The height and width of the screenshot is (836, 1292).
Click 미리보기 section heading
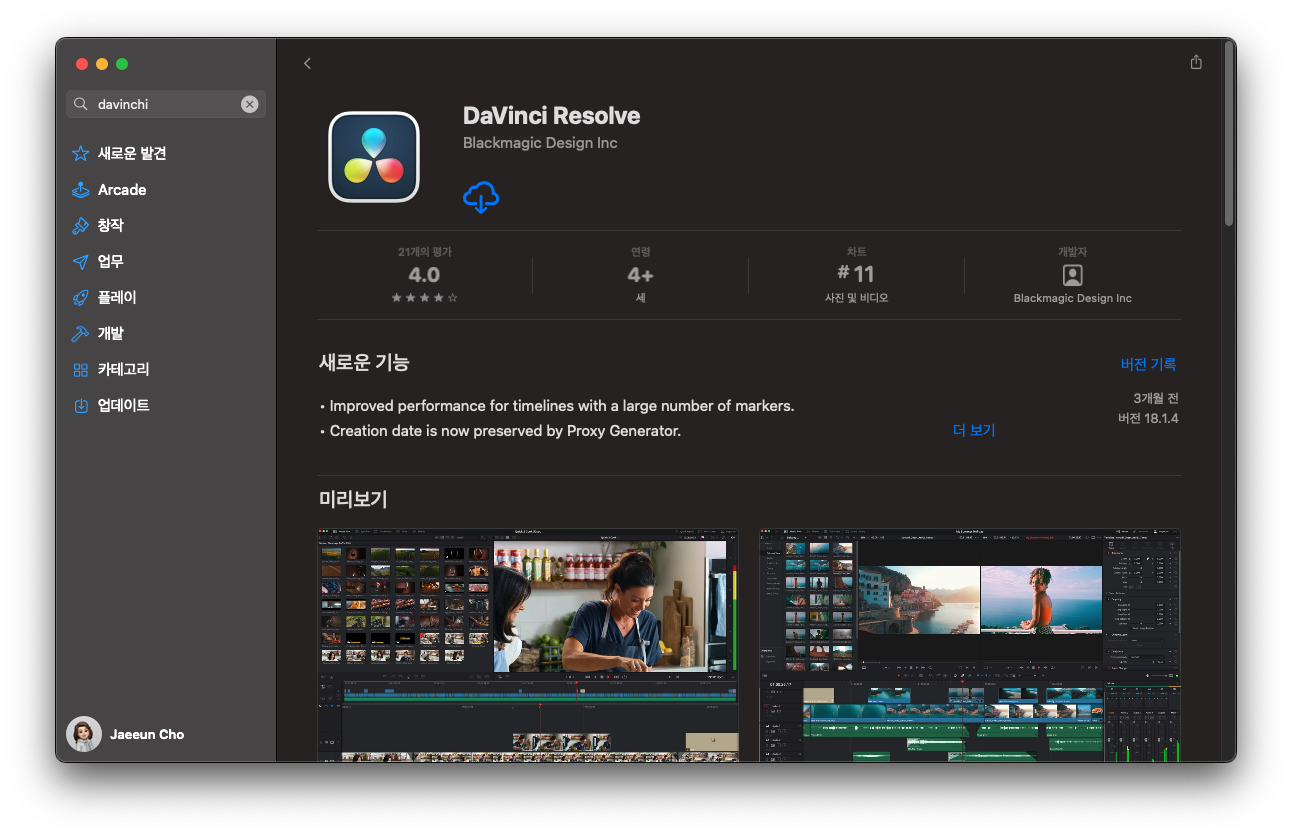(353, 499)
